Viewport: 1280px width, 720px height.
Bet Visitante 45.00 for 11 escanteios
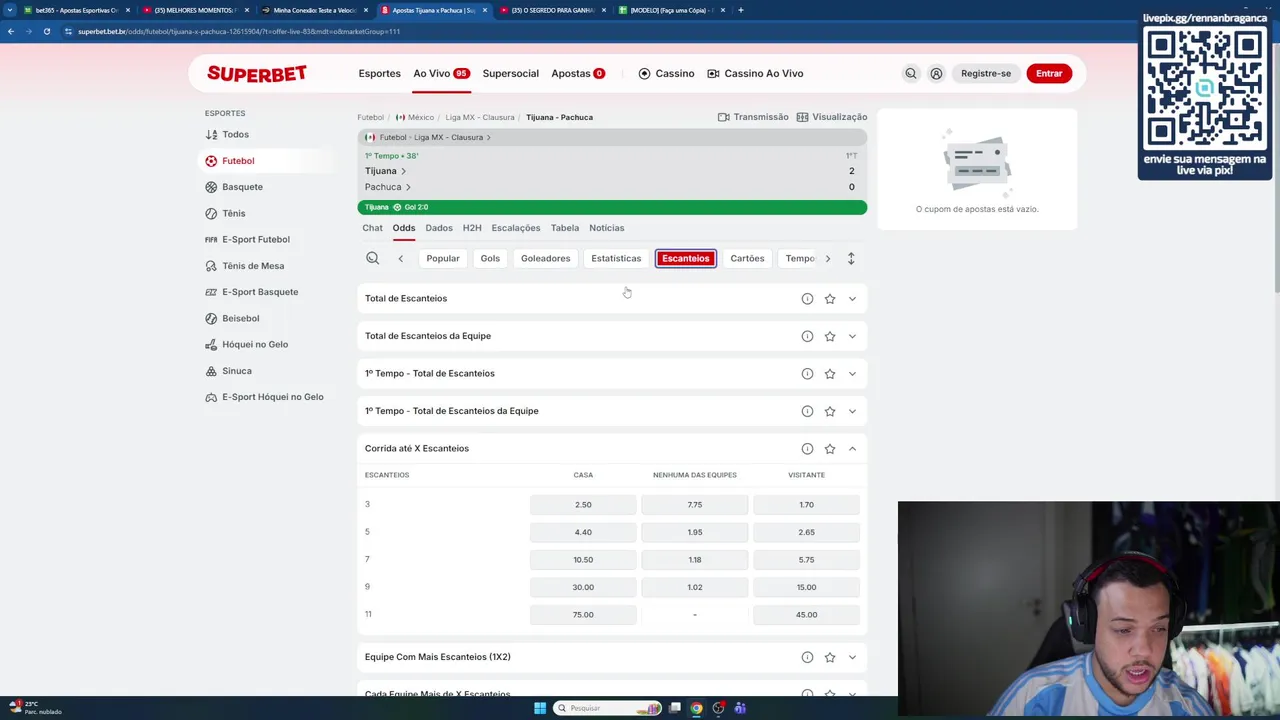[x=806, y=615]
